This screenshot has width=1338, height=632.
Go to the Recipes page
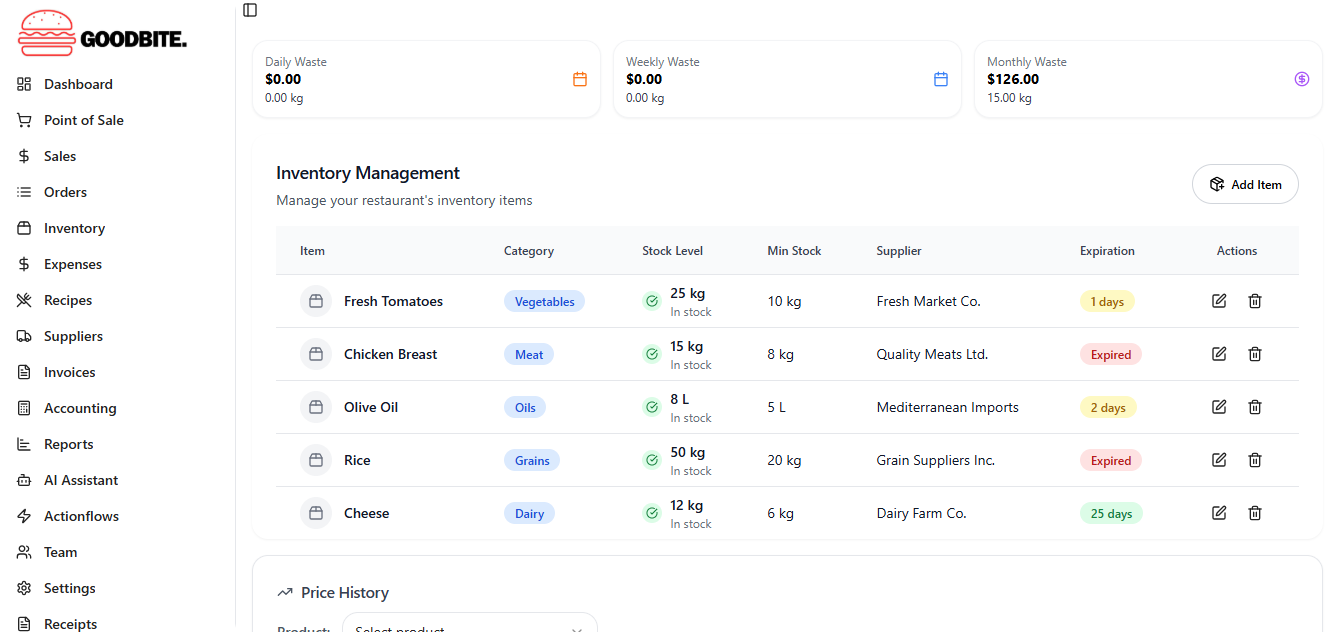tap(68, 300)
